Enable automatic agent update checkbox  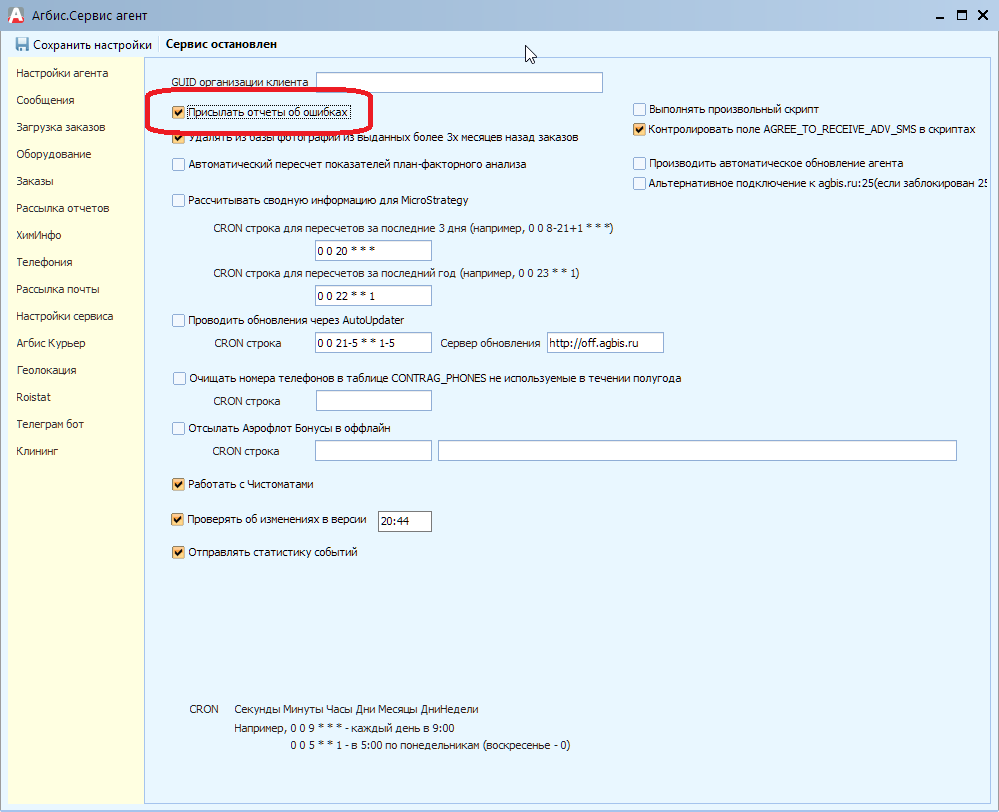pos(639,164)
